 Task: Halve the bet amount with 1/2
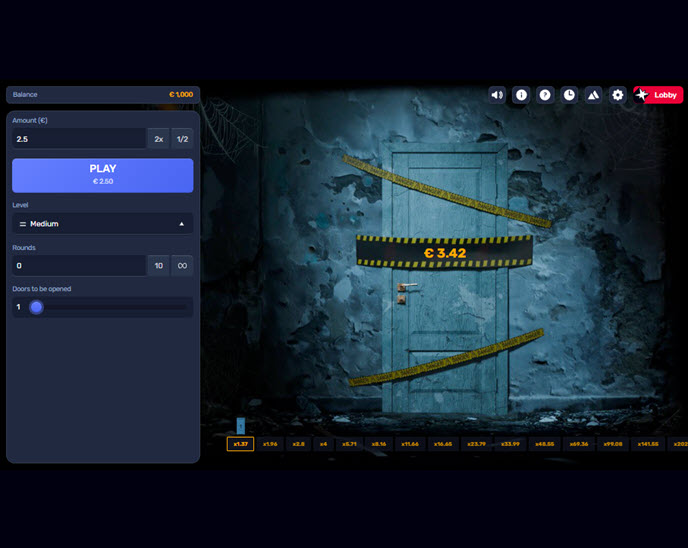pyautogui.click(x=183, y=139)
